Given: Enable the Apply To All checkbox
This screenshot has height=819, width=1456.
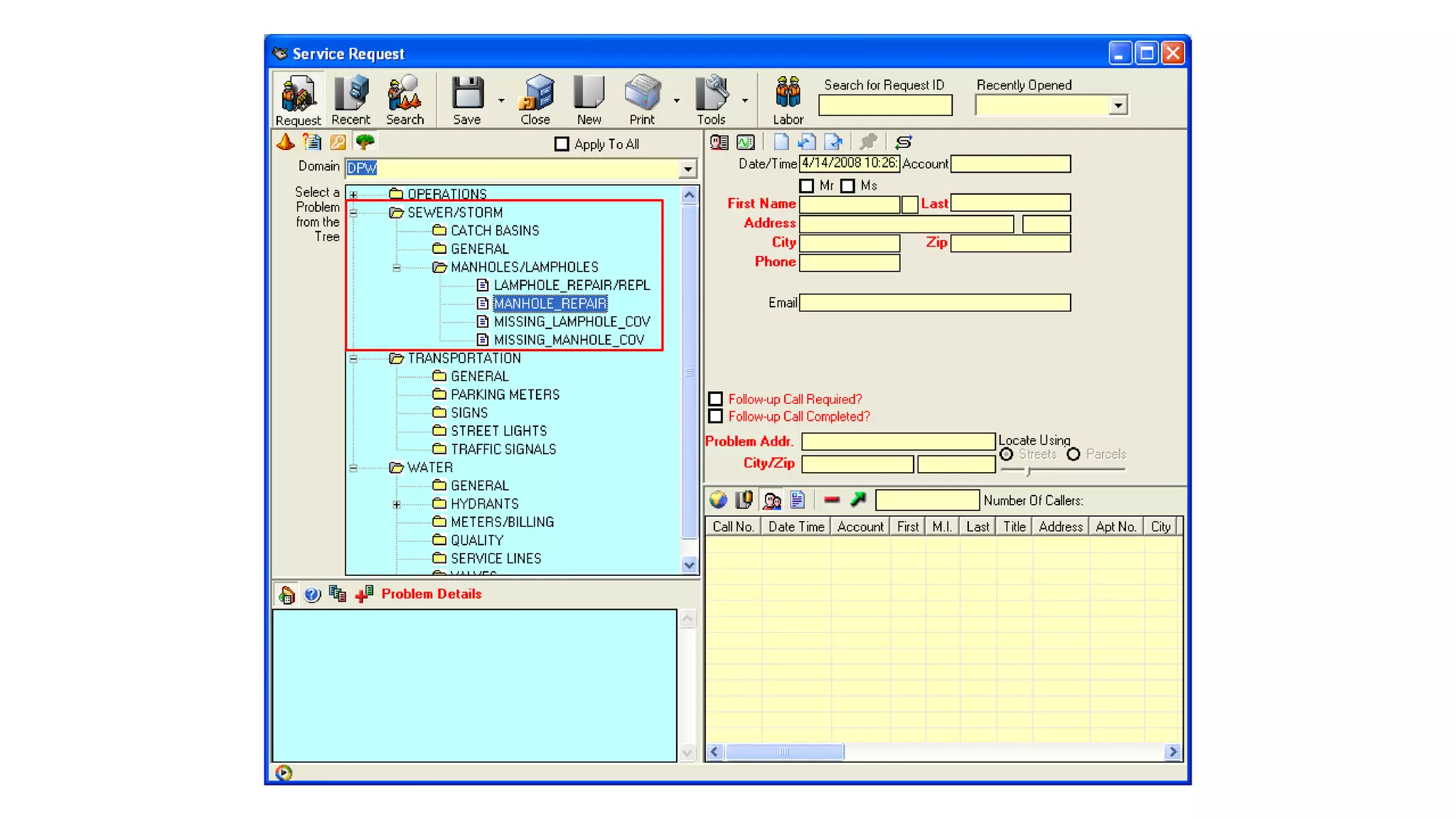Looking at the screenshot, I should [562, 144].
